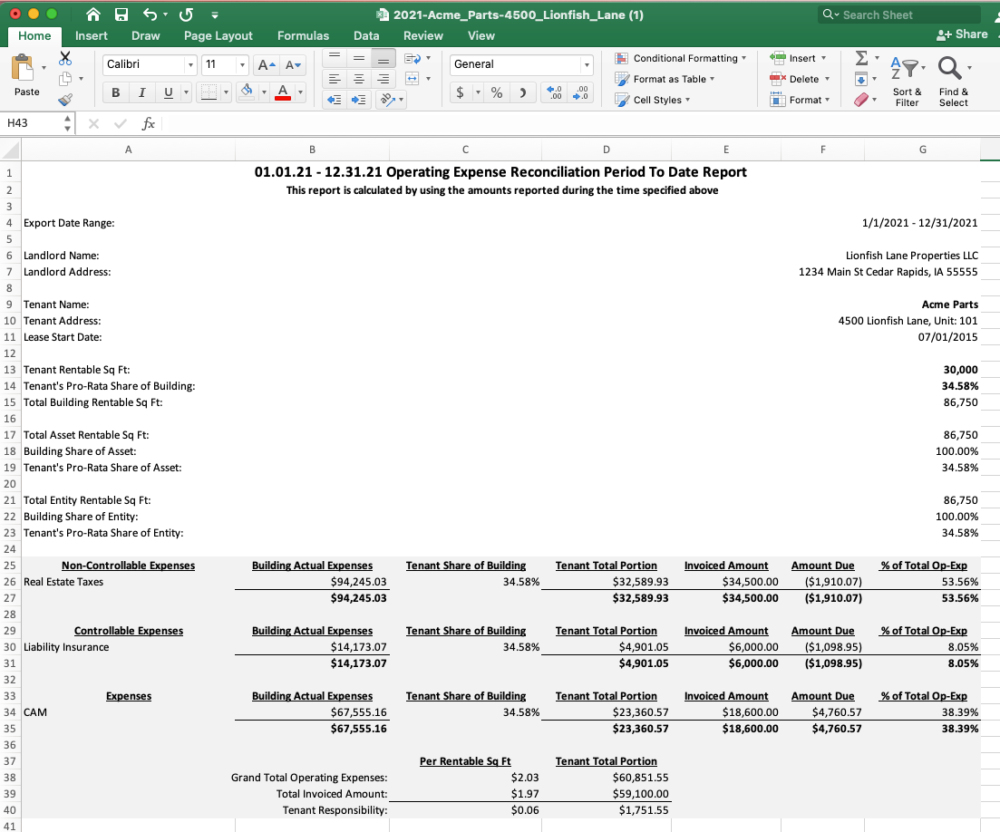Click the Clear eraser icon

pyautogui.click(x=862, y=99)
